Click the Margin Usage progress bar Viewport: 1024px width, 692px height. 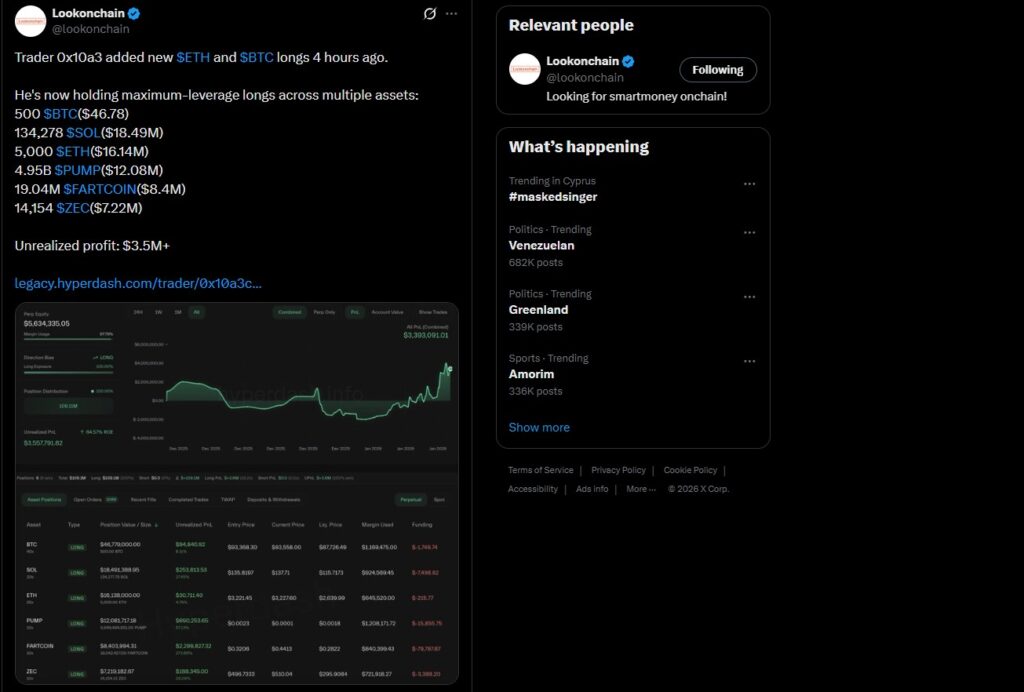pyautogui.click(x=68, y=340)
